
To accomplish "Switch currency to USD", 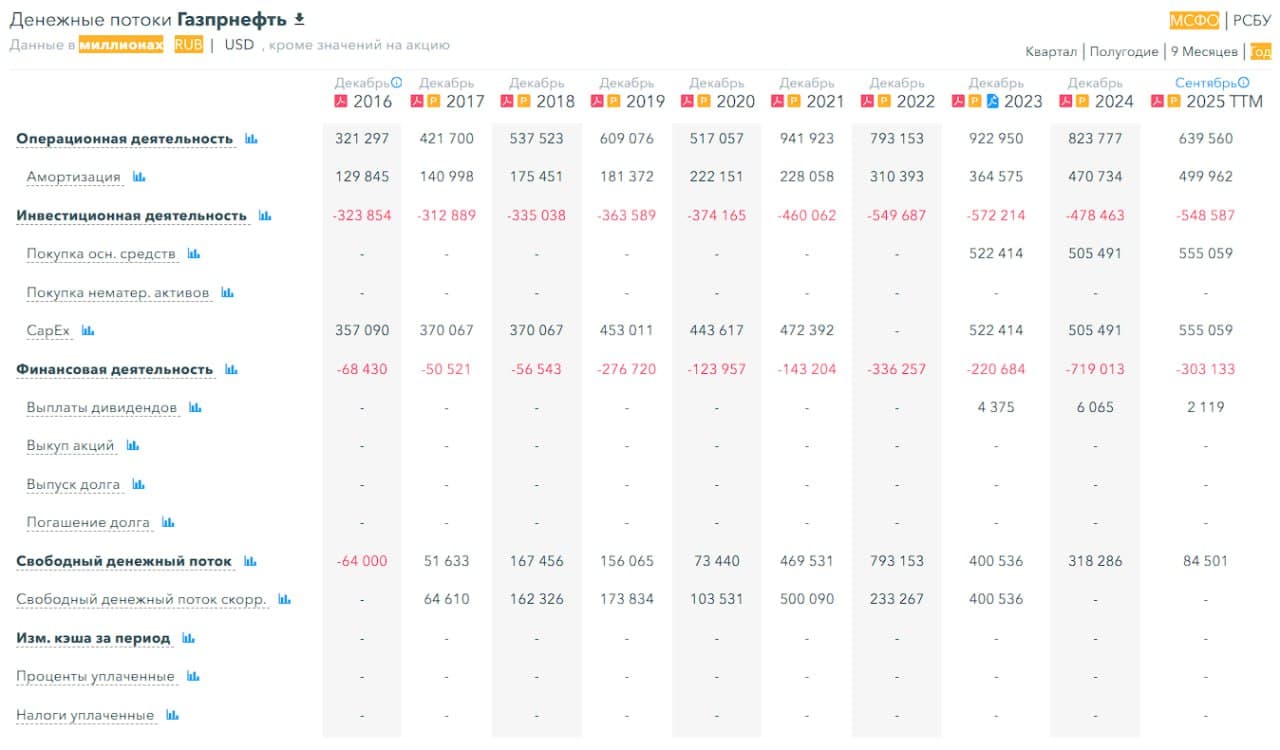I will [239, 45].
